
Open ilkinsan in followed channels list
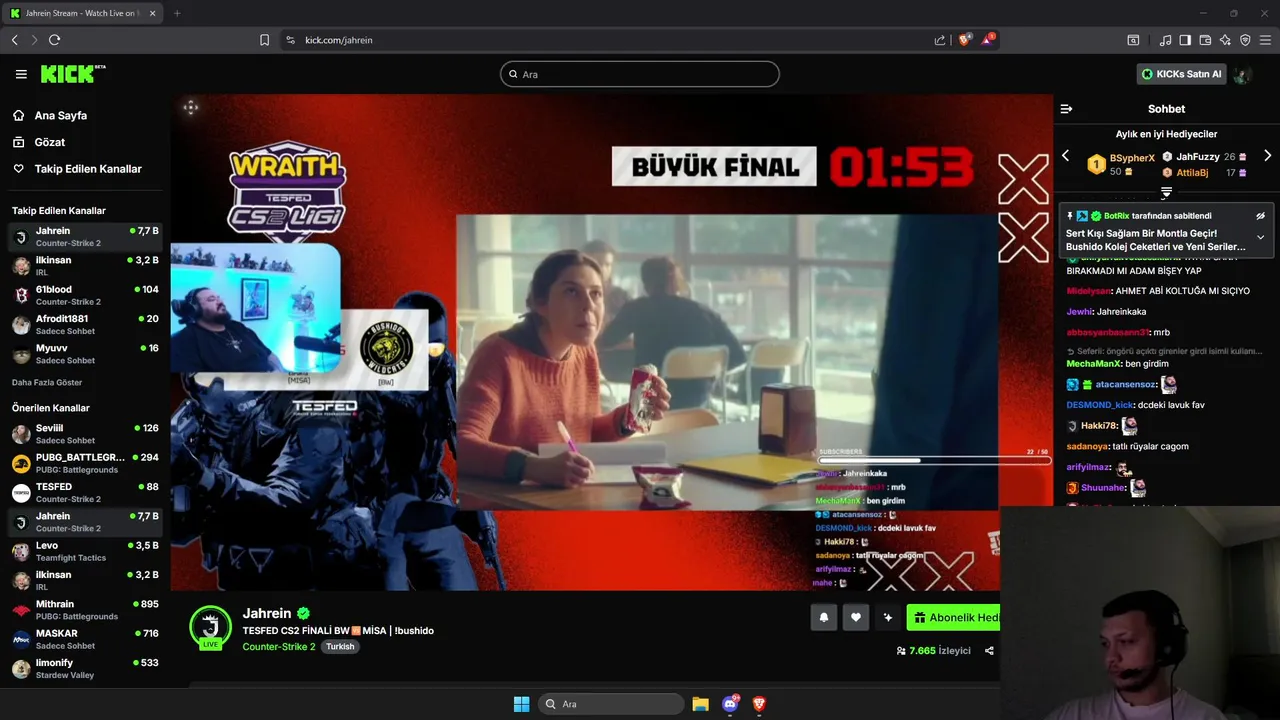coord(85,266)
